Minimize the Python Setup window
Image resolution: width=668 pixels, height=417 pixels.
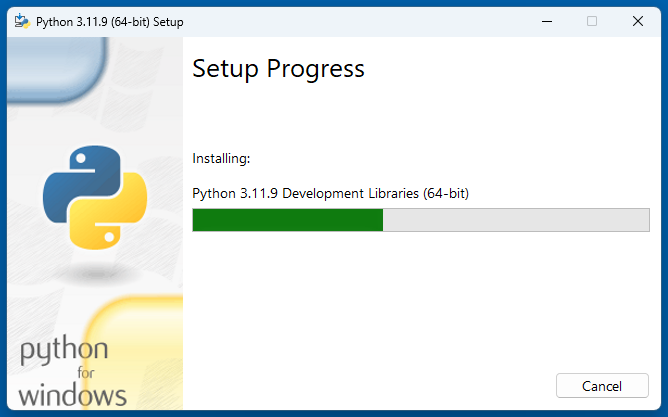546,21
